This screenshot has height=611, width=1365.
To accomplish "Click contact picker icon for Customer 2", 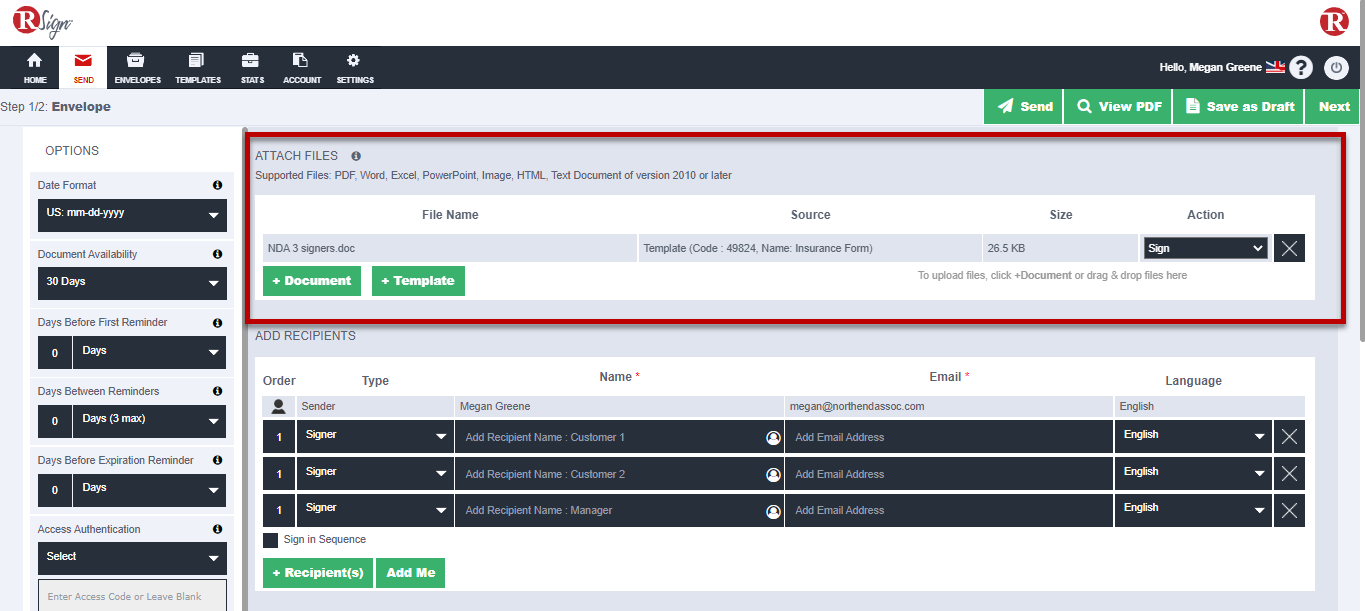I will 773,475.
